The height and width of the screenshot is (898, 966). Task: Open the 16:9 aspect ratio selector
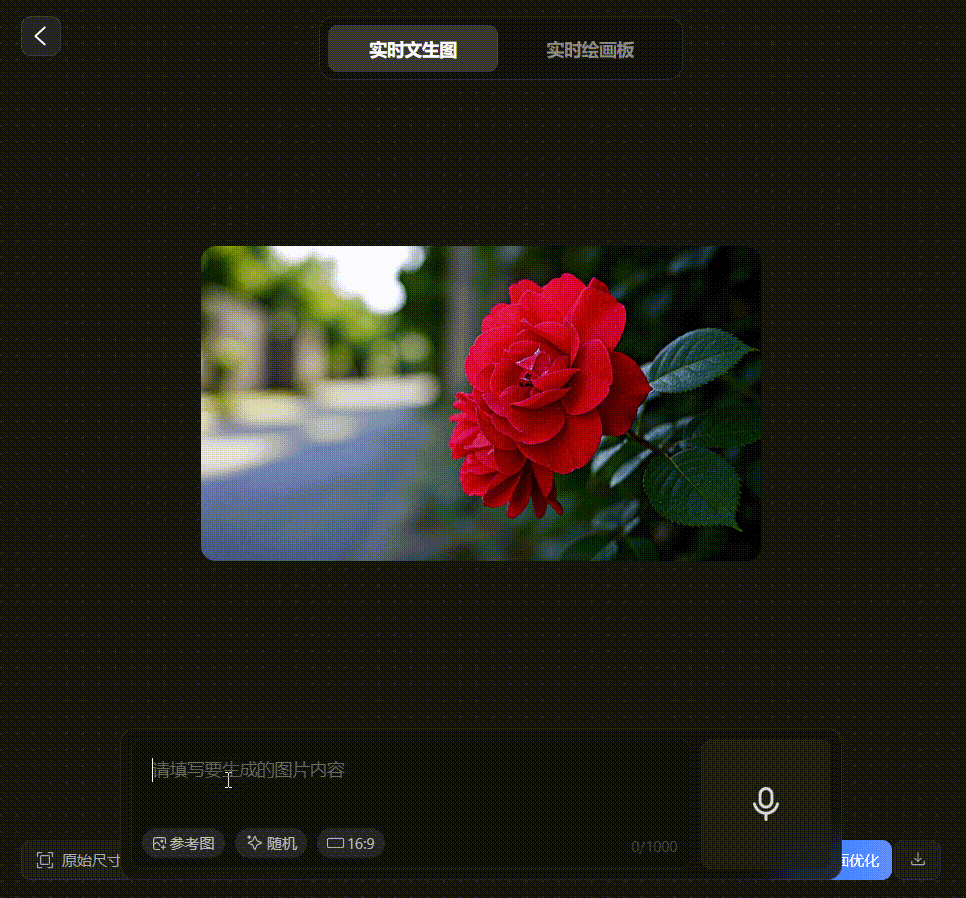pyautogui.click(x=351, y=843)
